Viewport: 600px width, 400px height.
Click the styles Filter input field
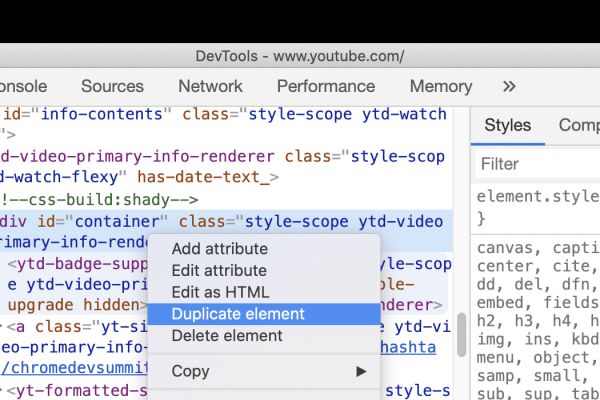point(535,164)
